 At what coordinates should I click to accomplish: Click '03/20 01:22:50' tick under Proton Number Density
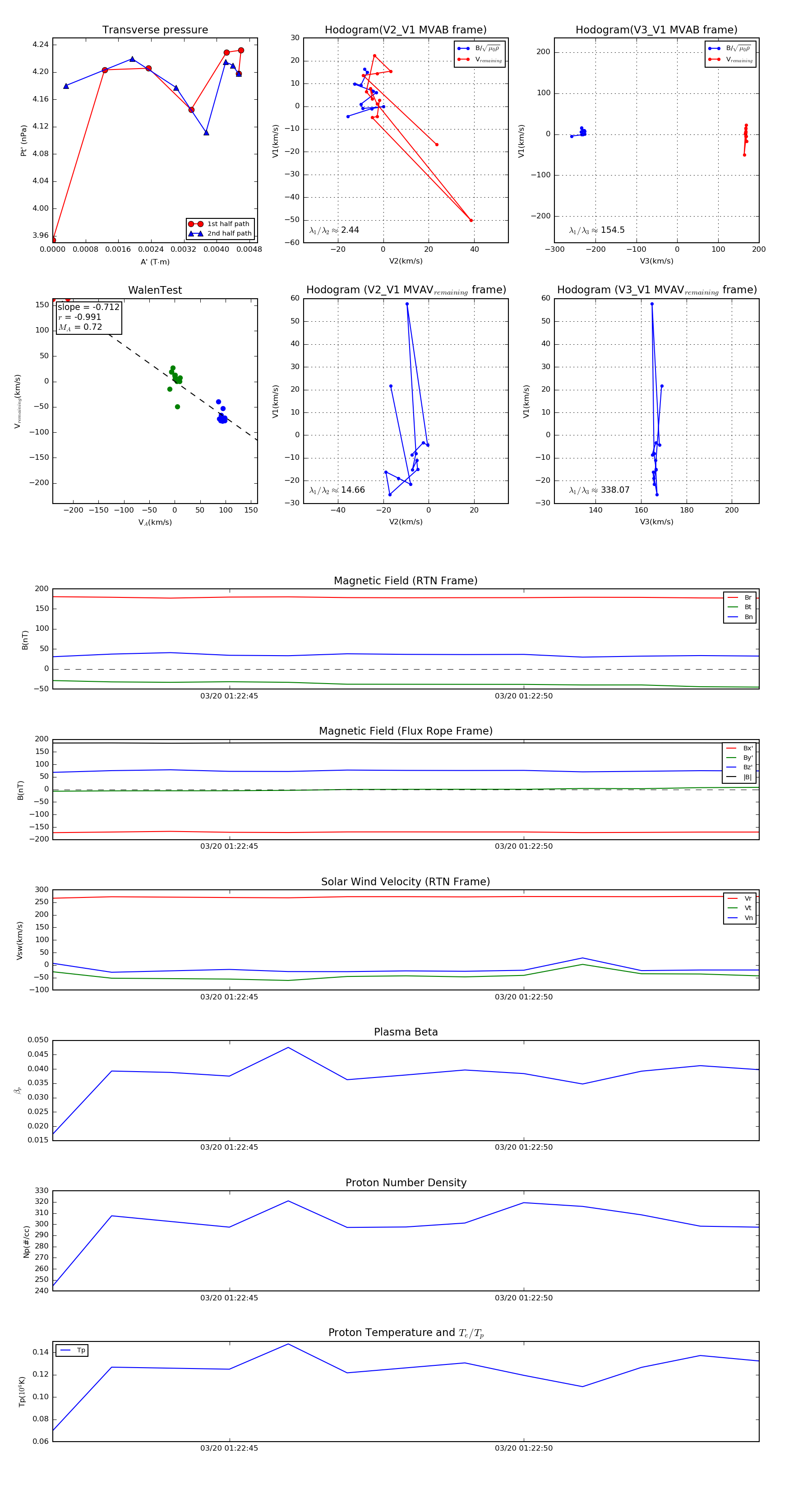(x=524, y=1298)
